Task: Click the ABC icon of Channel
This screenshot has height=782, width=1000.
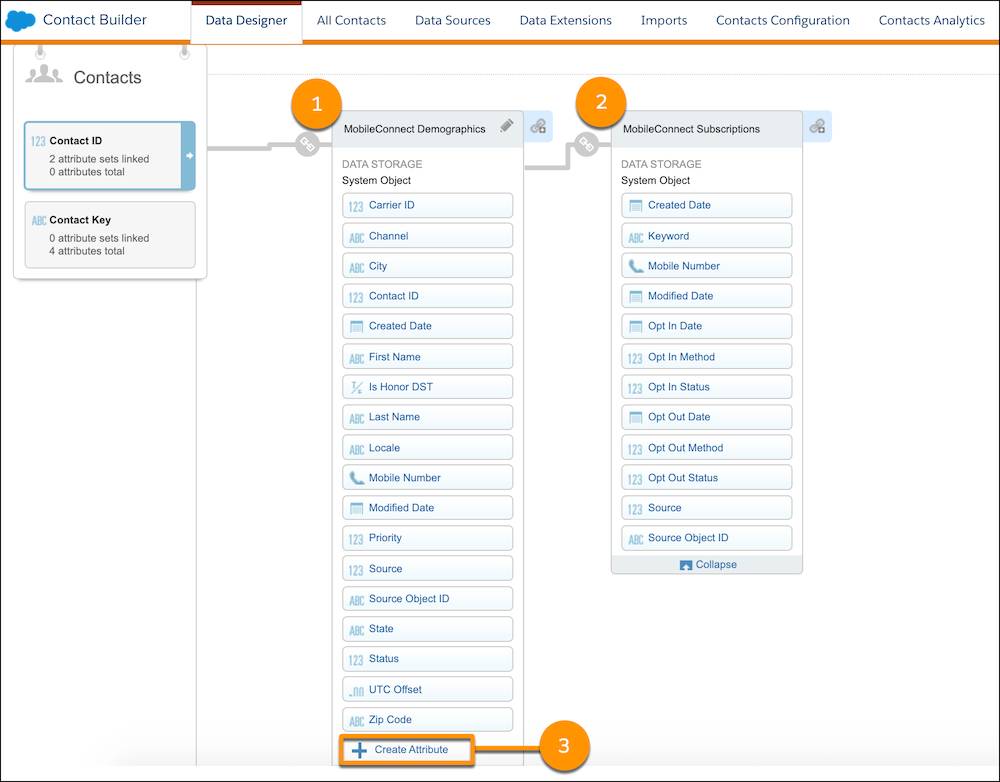Action: point(357,237)
